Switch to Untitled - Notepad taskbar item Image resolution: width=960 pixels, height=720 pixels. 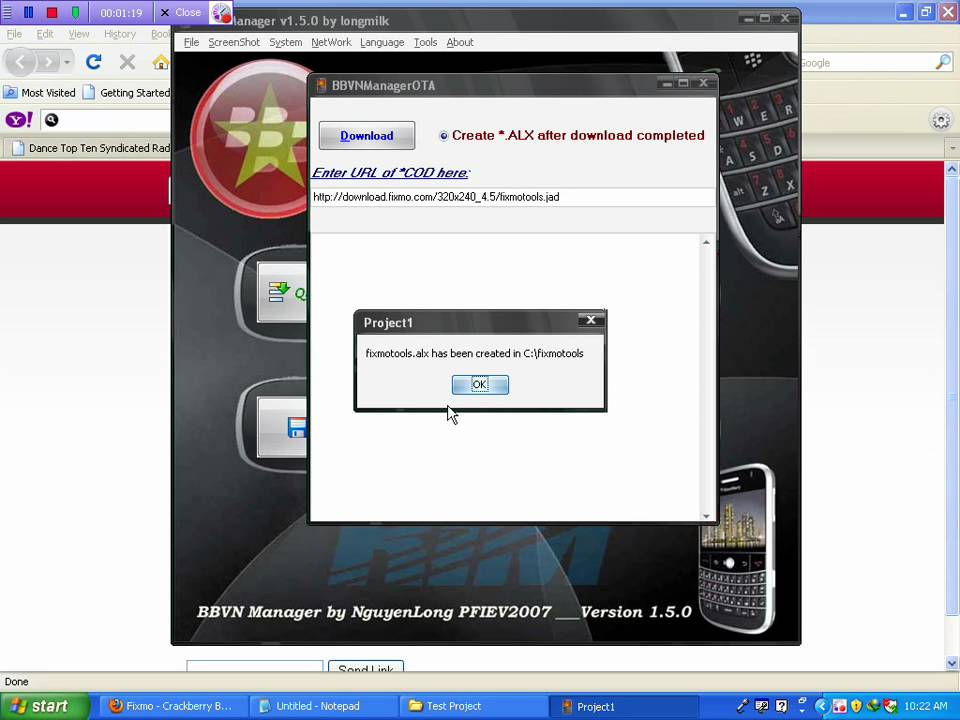point(323,706)
